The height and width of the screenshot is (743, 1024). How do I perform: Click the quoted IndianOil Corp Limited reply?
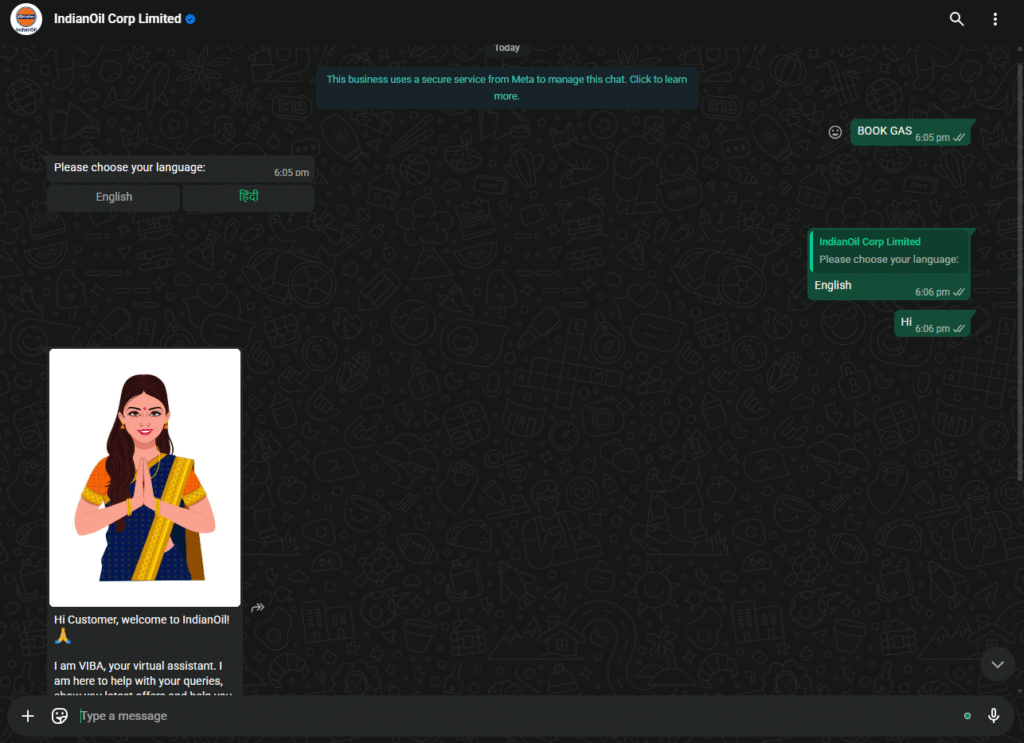(889, 251)
